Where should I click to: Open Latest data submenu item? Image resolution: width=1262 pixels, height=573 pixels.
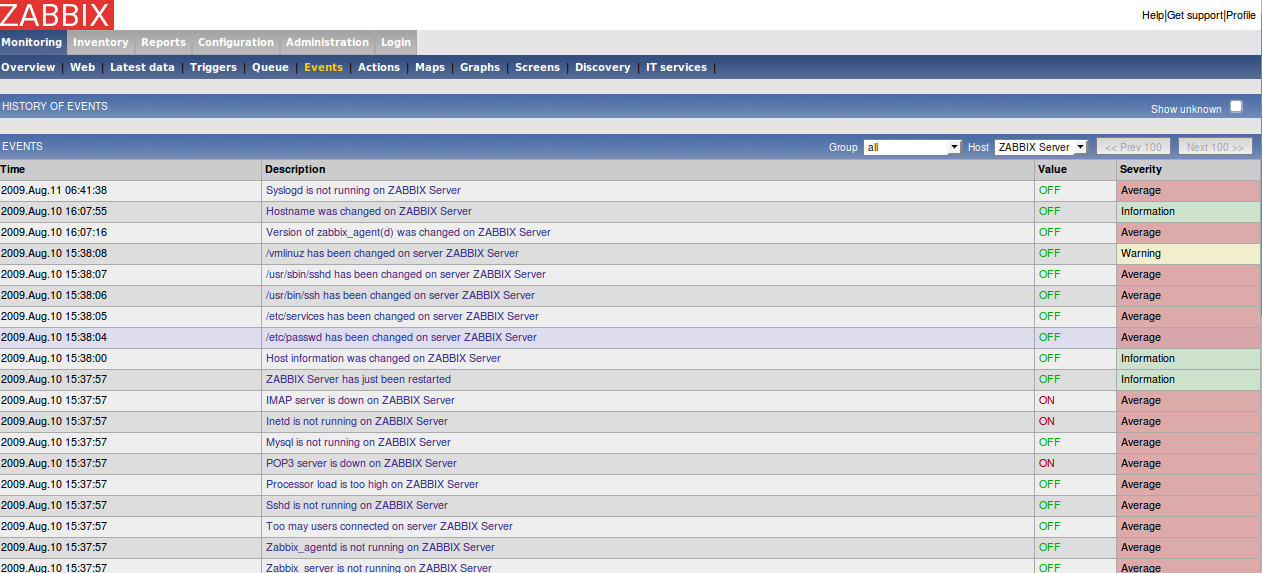[142, 67]
